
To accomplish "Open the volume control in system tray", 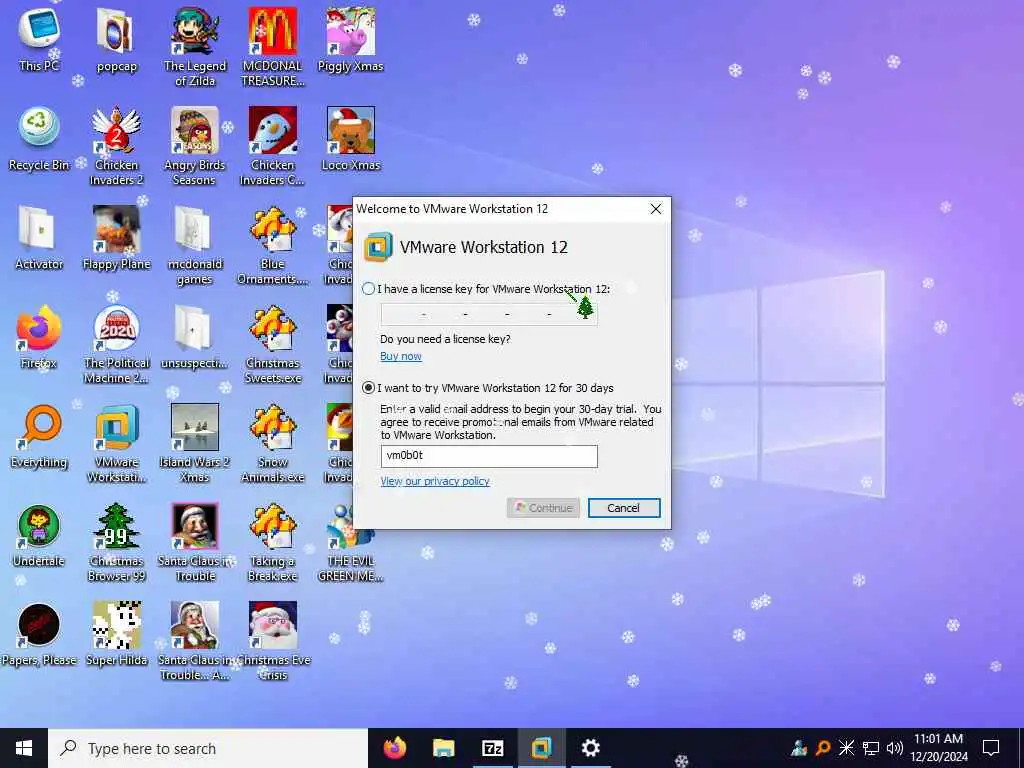I will pos(895,748).
